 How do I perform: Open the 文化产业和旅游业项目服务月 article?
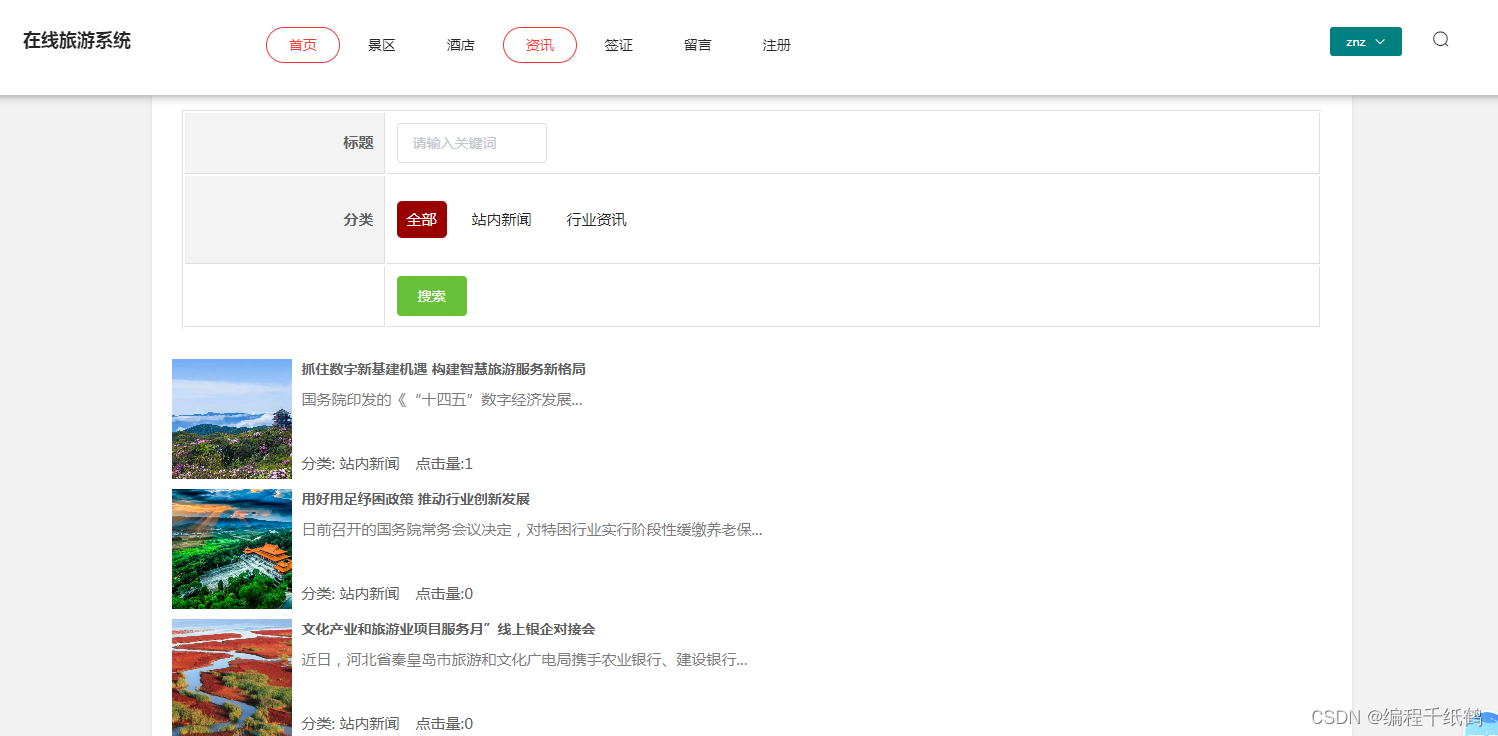(x=447, y=628)
